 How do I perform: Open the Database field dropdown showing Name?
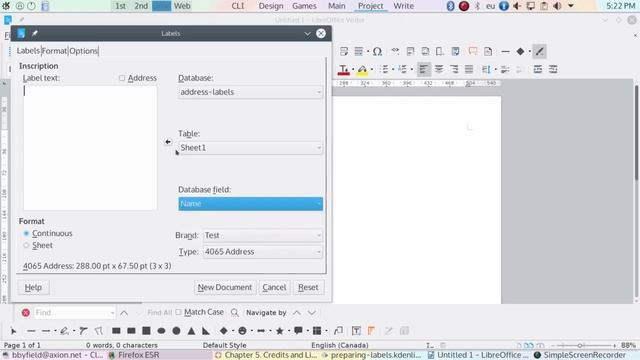click(251, 204)
